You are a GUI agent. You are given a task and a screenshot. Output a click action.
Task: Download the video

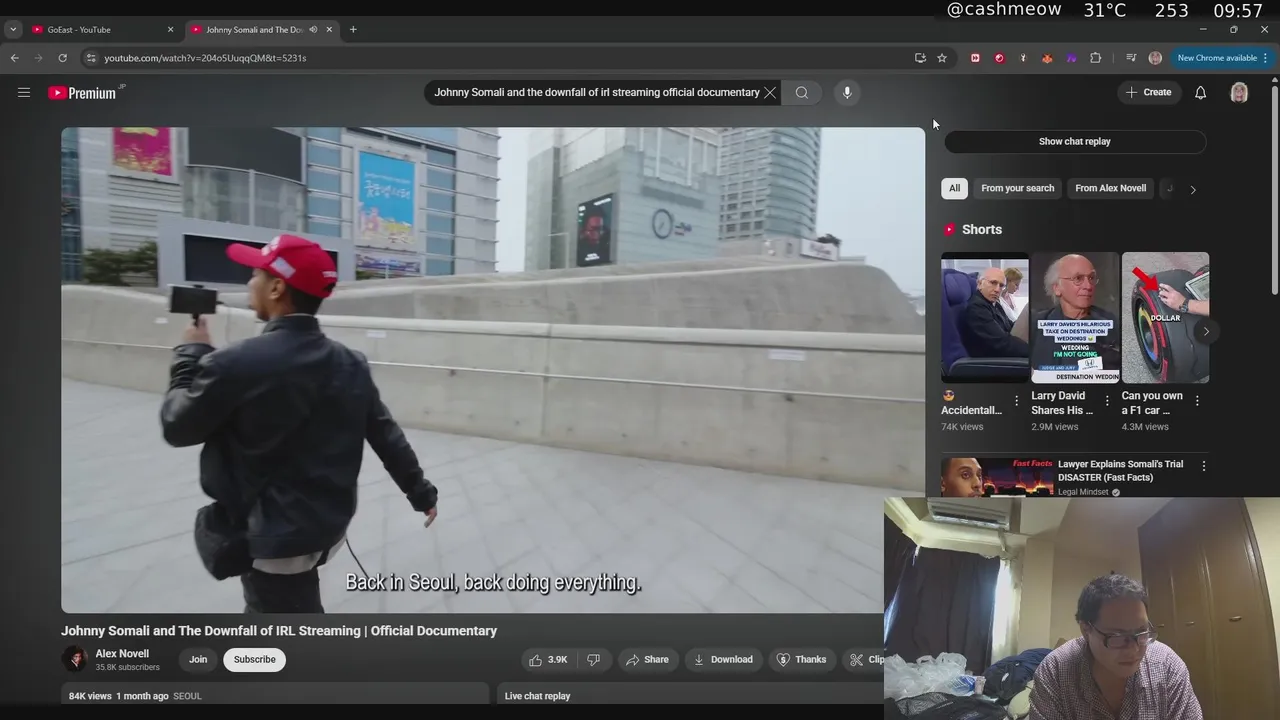pyautogui.click(x=723, y=660)
